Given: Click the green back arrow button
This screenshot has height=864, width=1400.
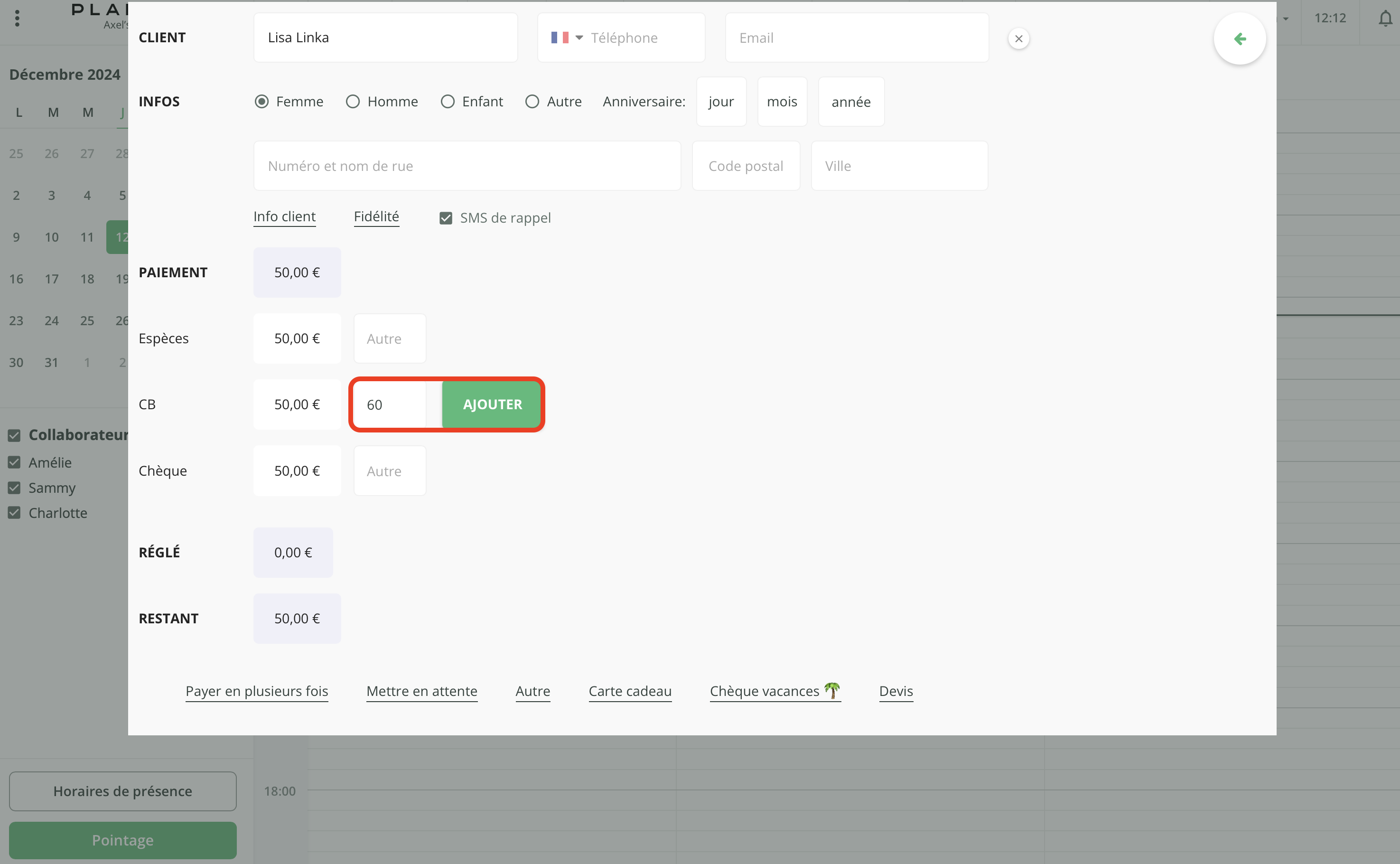Looking at the screenshot, I should 1239,39.
